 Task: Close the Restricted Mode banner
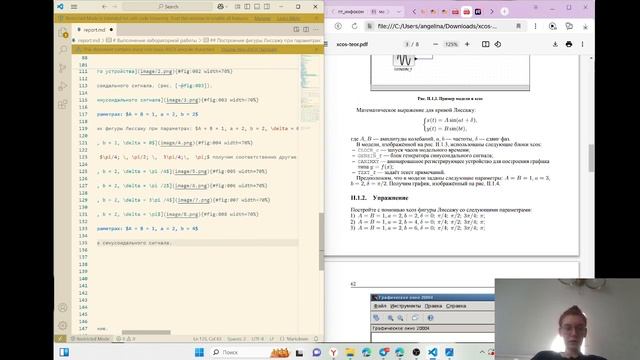pos(317,18)
